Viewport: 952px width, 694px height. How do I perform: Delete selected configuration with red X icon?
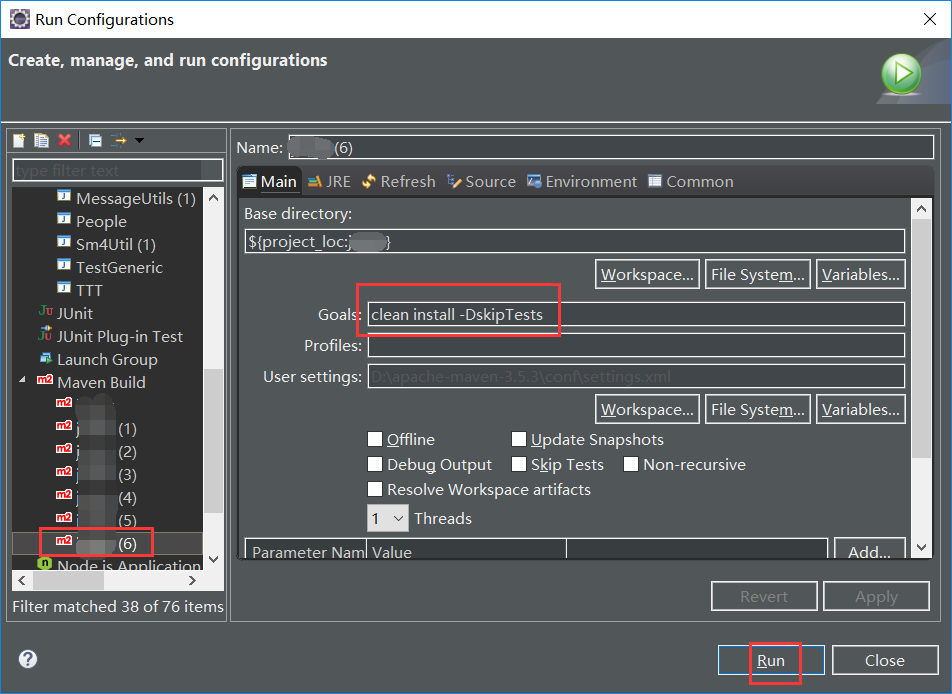64,140
